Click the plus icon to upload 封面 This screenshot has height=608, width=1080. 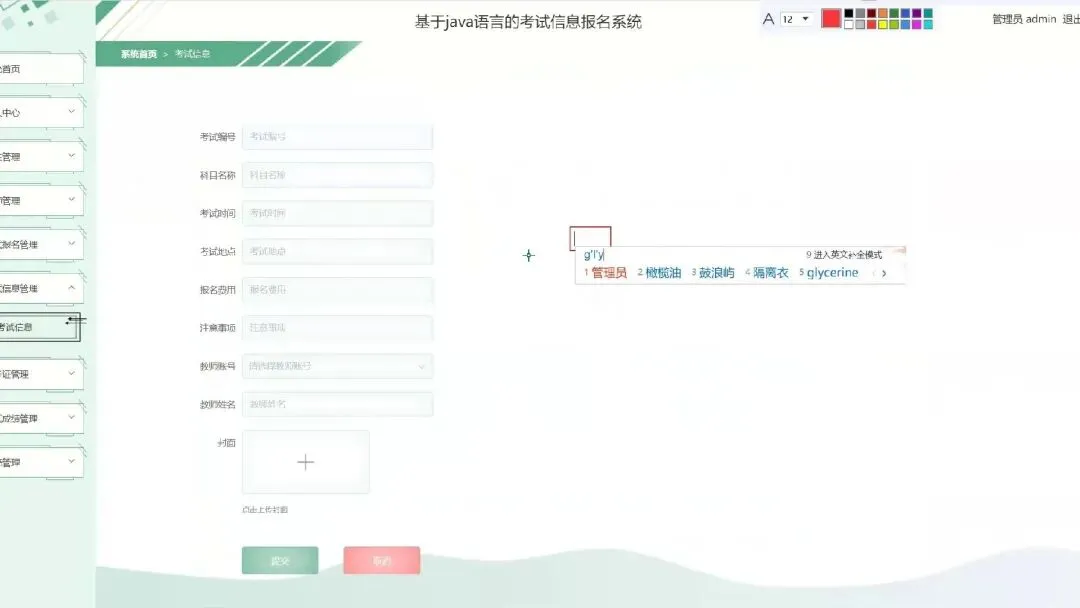306,462
